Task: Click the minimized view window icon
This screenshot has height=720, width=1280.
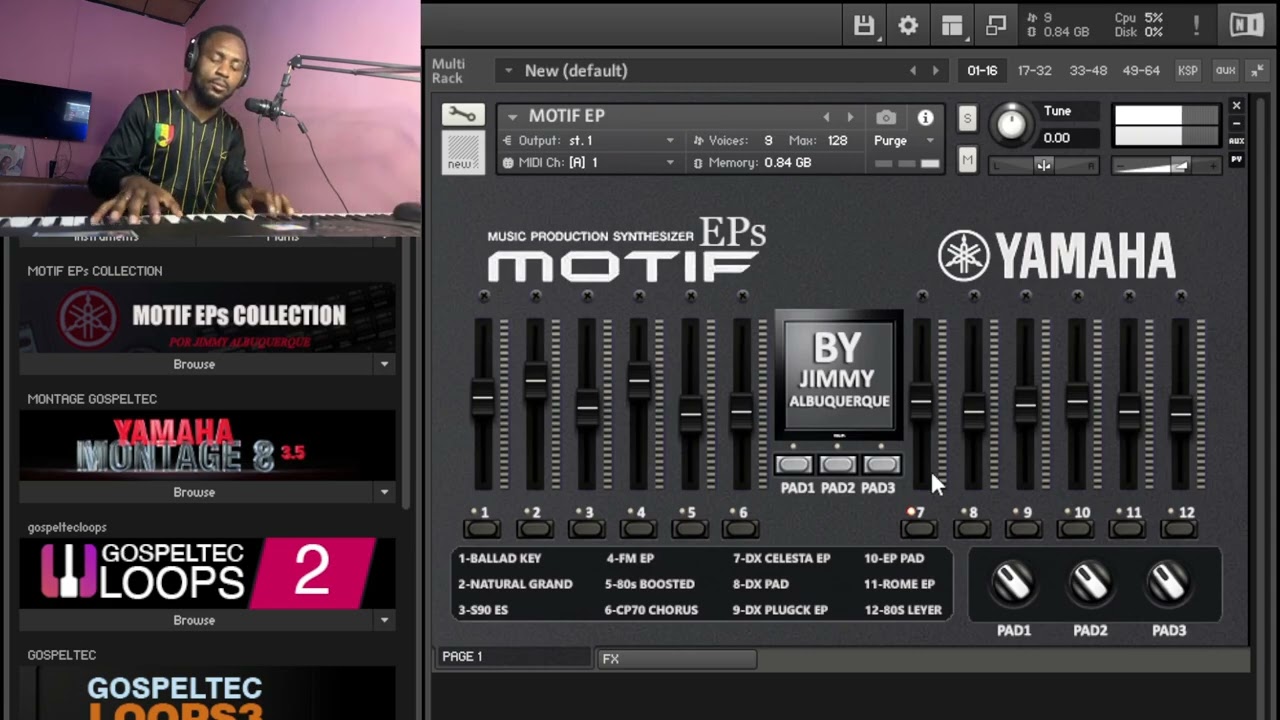Action: [996, 27]
